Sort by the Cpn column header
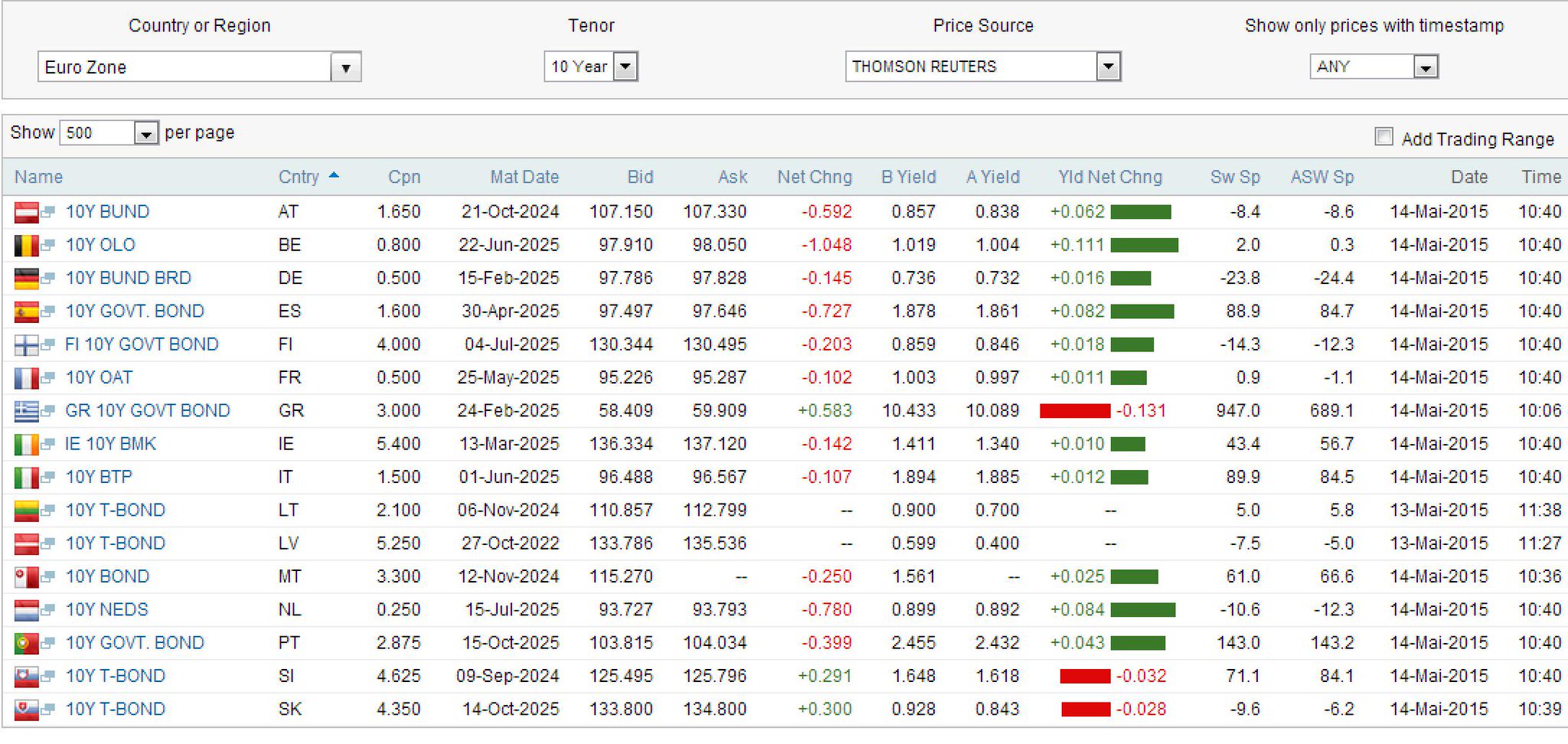Screen dimensions: 1568x744 click(404, 178)
